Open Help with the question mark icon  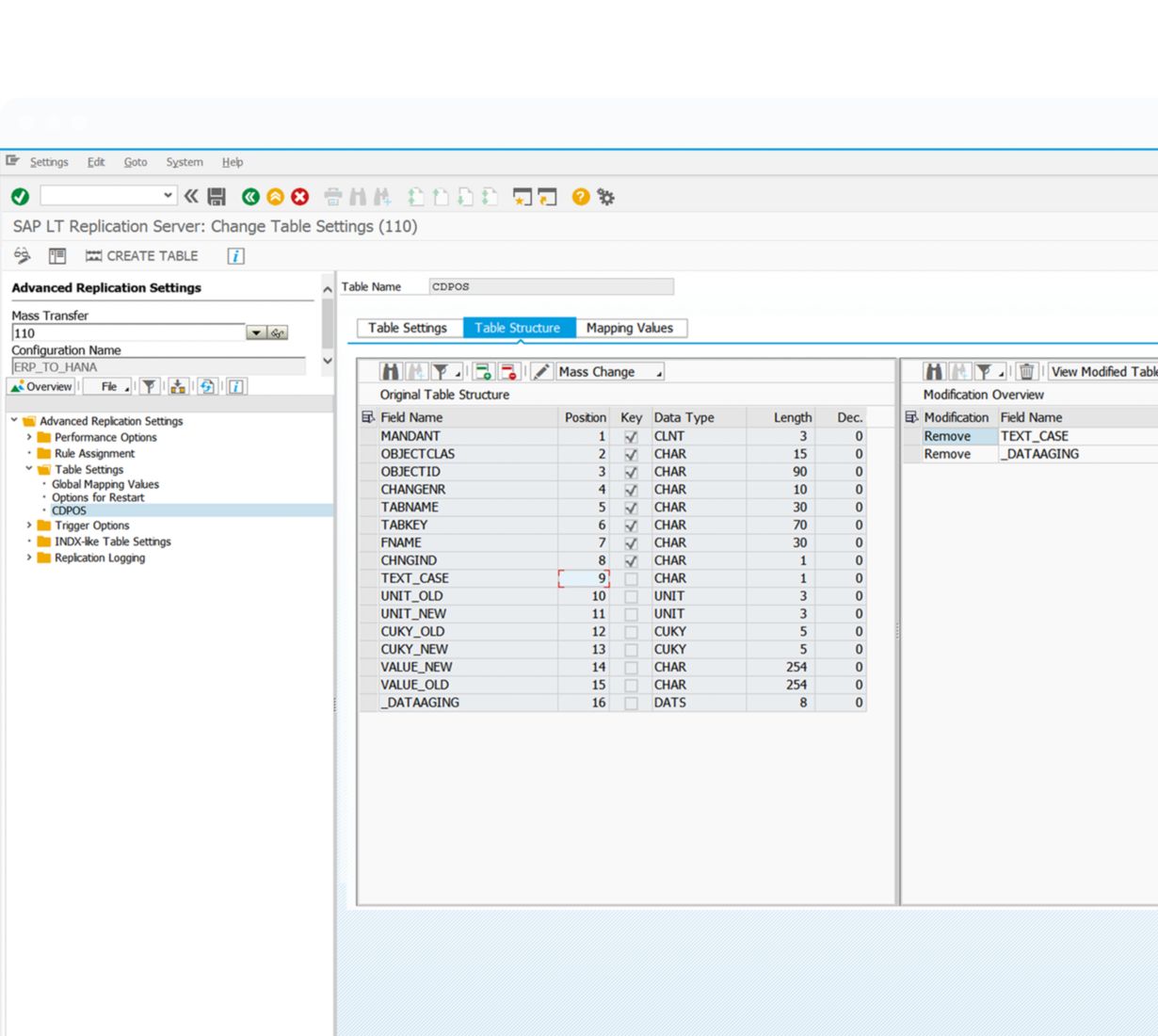click(581, 197)
